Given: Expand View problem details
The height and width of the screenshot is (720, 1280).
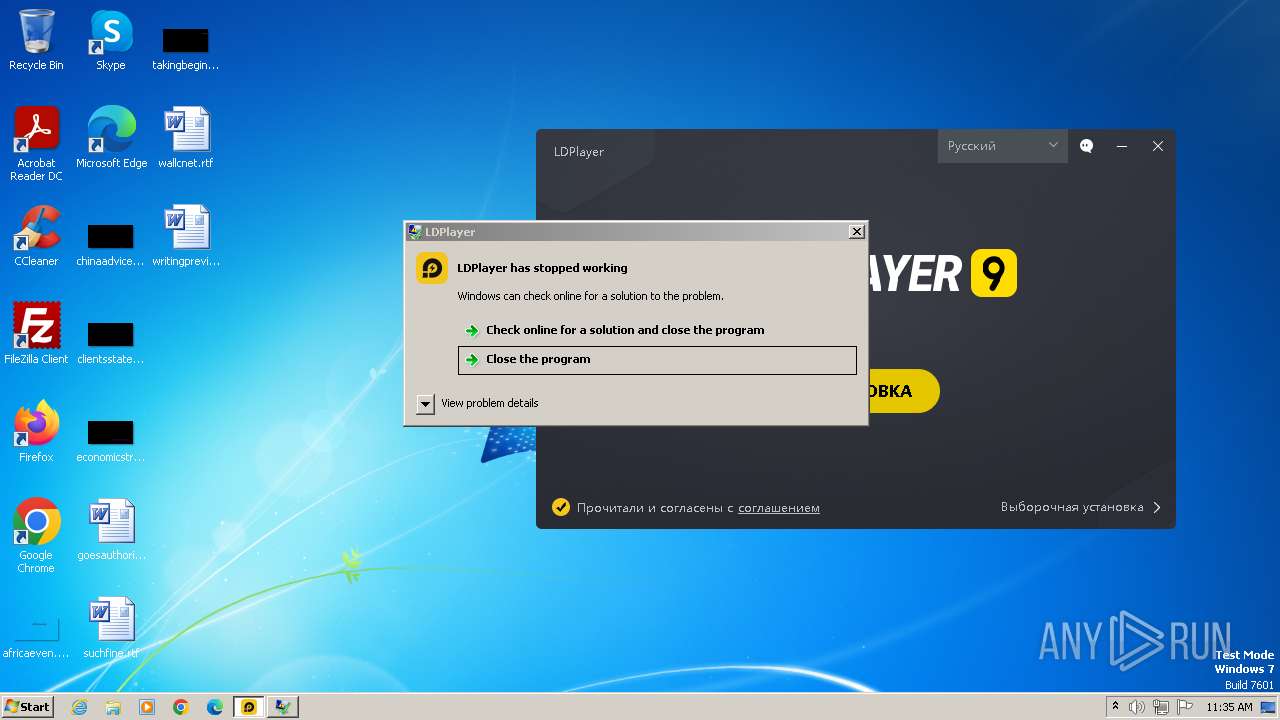Looking at the screenshot, I should 426,404.
